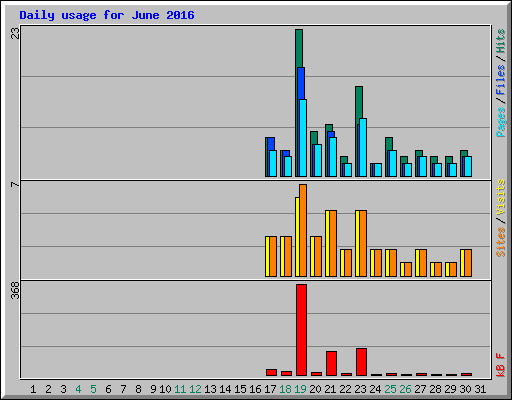The width and height of the screenshot is (512, 400).
Task: Click the day 21 cyan pages bar
Action: click(333, 157)
